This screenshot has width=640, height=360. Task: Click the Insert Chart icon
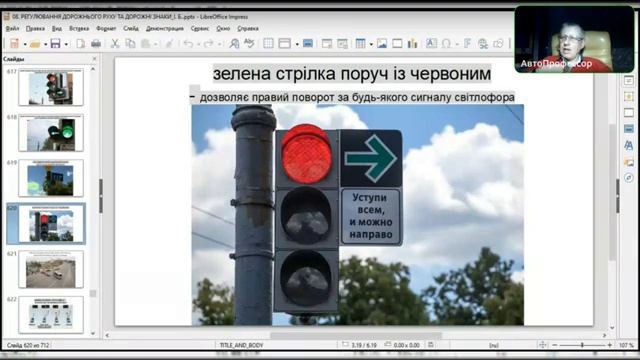pyautogui.click(x=412, y=43)
